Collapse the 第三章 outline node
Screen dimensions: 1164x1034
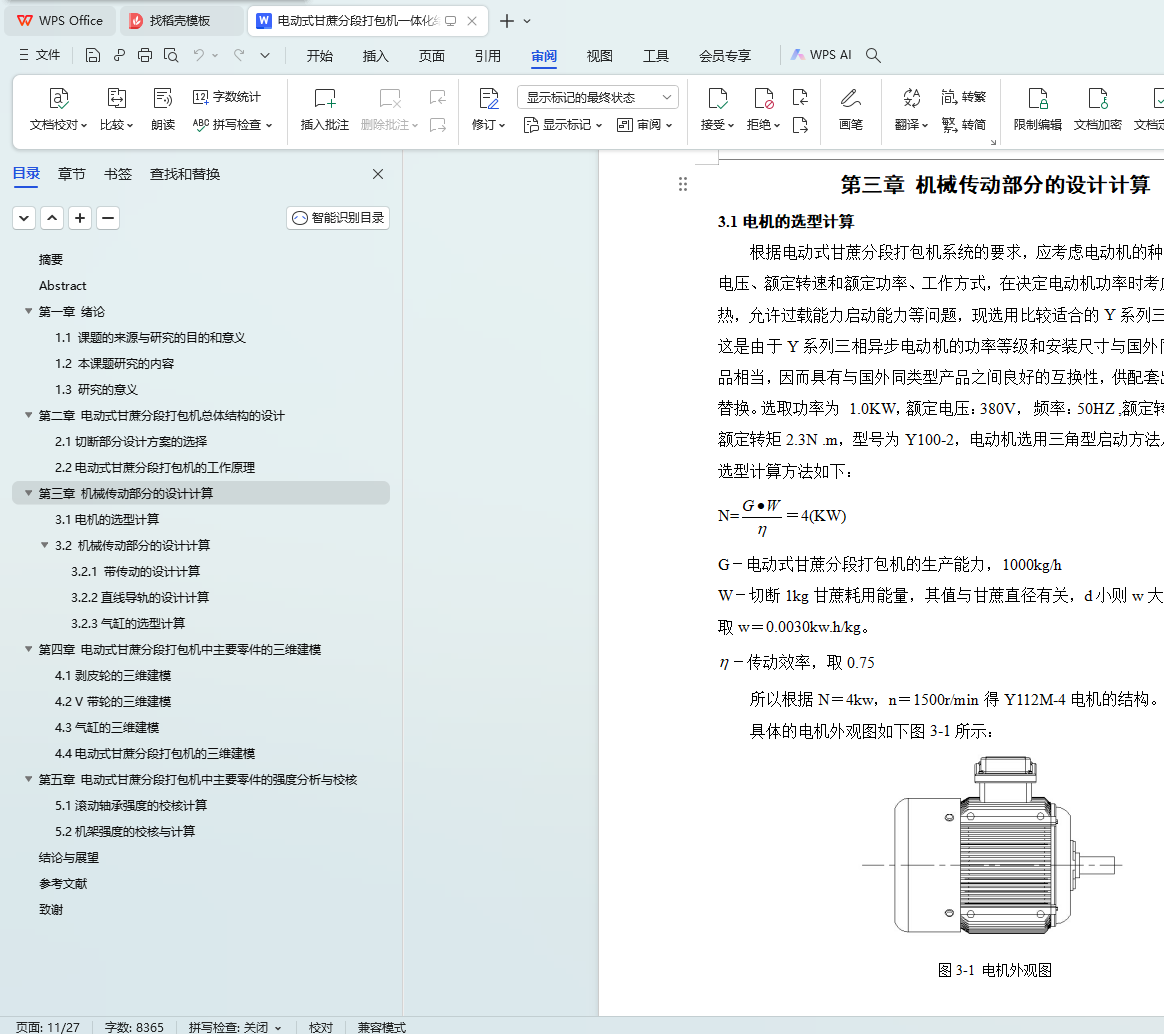coord(28,494)
